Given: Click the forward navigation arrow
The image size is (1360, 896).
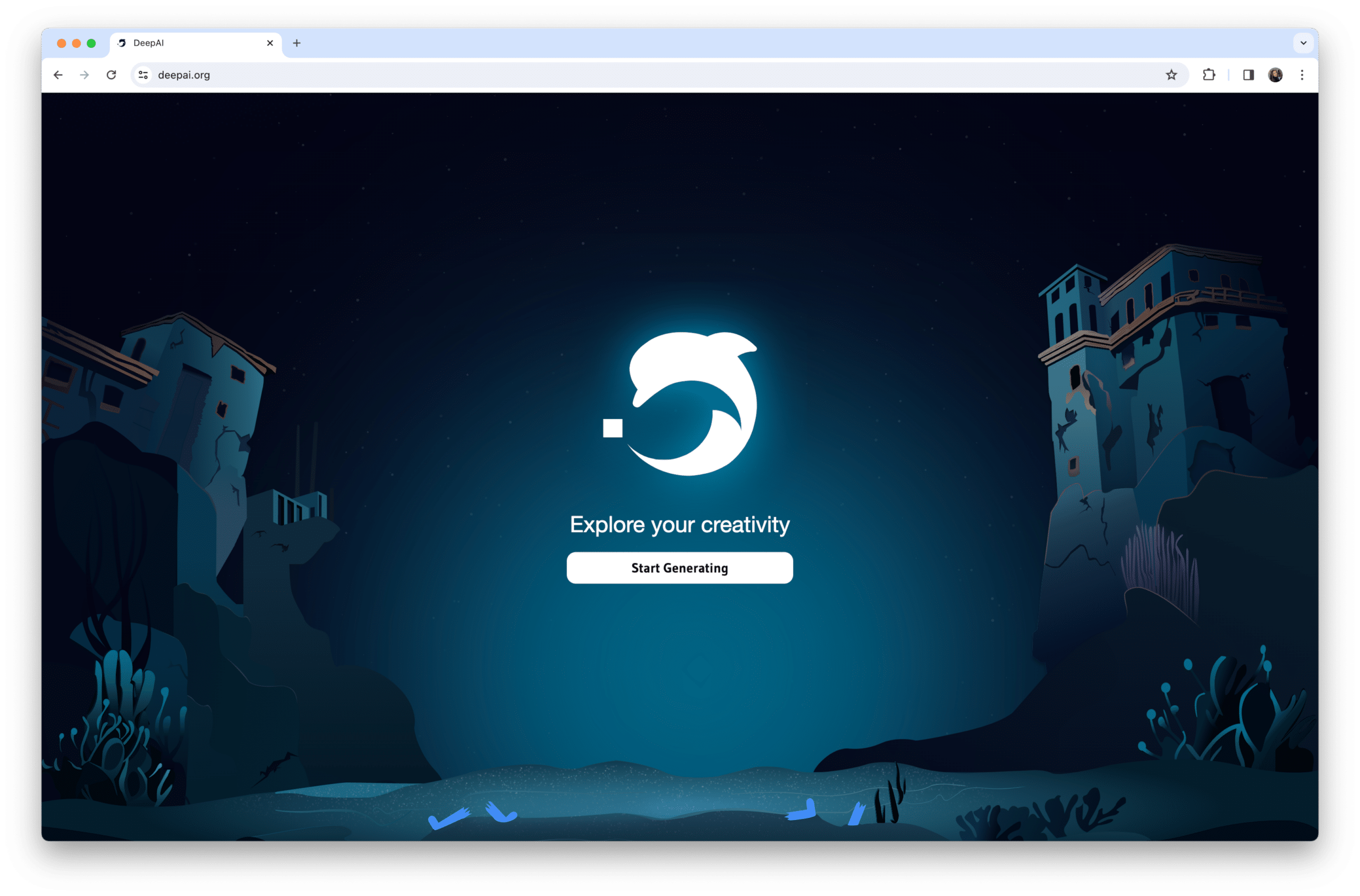Looking at the screenshot, I should click(84, 75).
